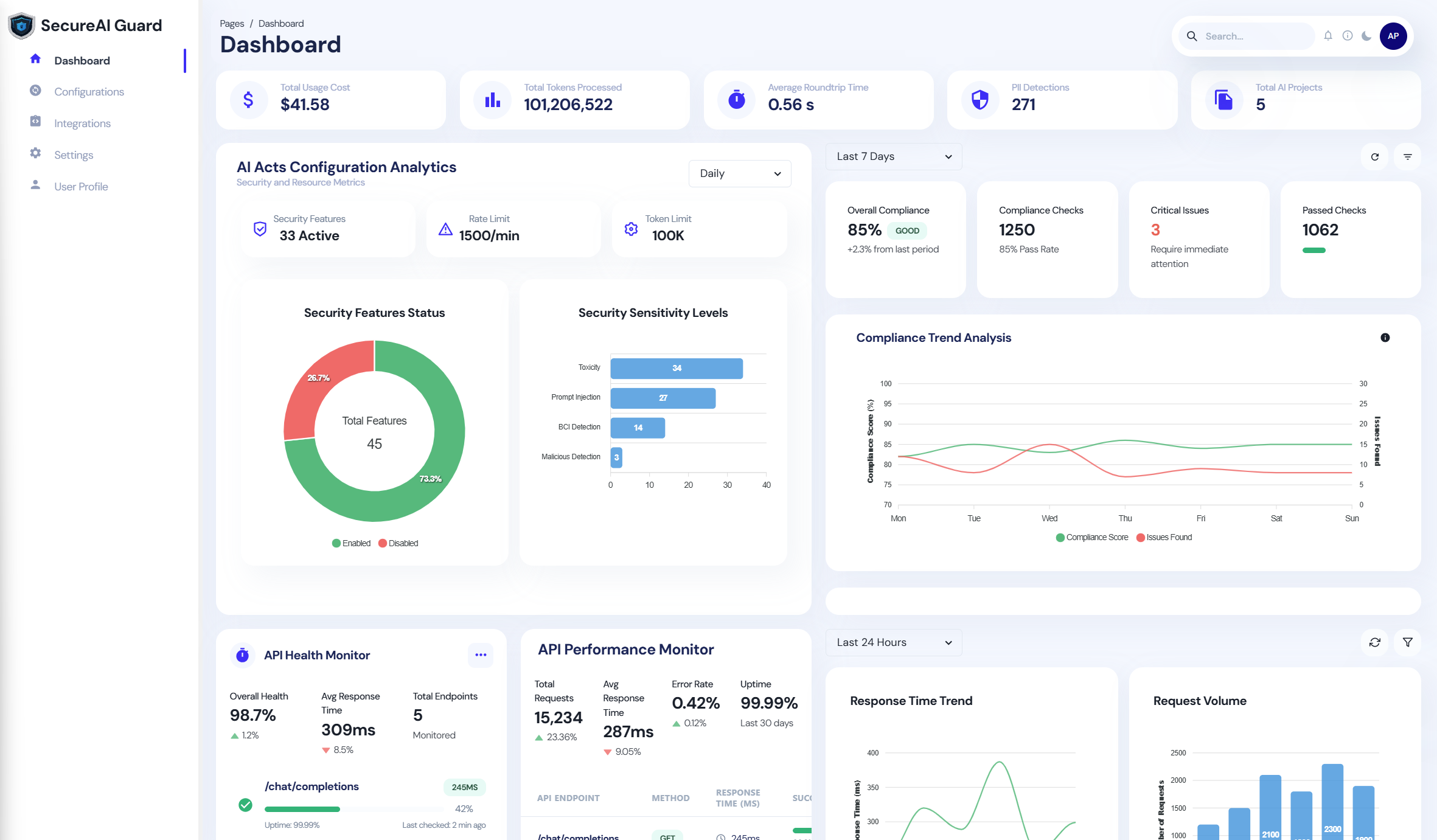1437x840 pixels.
Task: Open the compliance filter list icon
Action: coord(1408,157)
